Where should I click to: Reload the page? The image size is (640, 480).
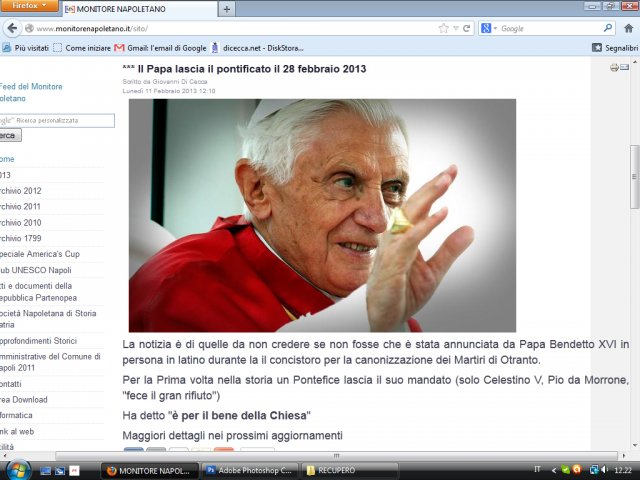(467, 28)
